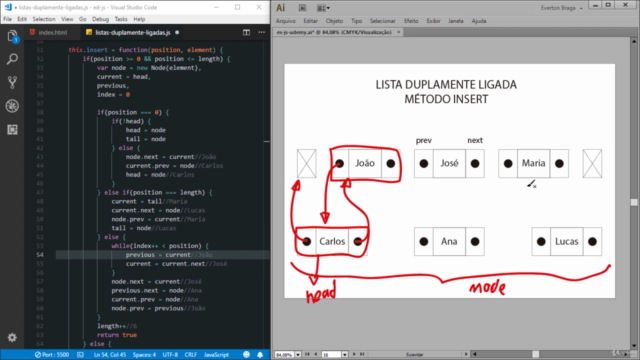Open Explorer view in VS Code activity bar
The height and width of the screenshot is (360, 640).
pyautogui.click(x=12, y=36)
